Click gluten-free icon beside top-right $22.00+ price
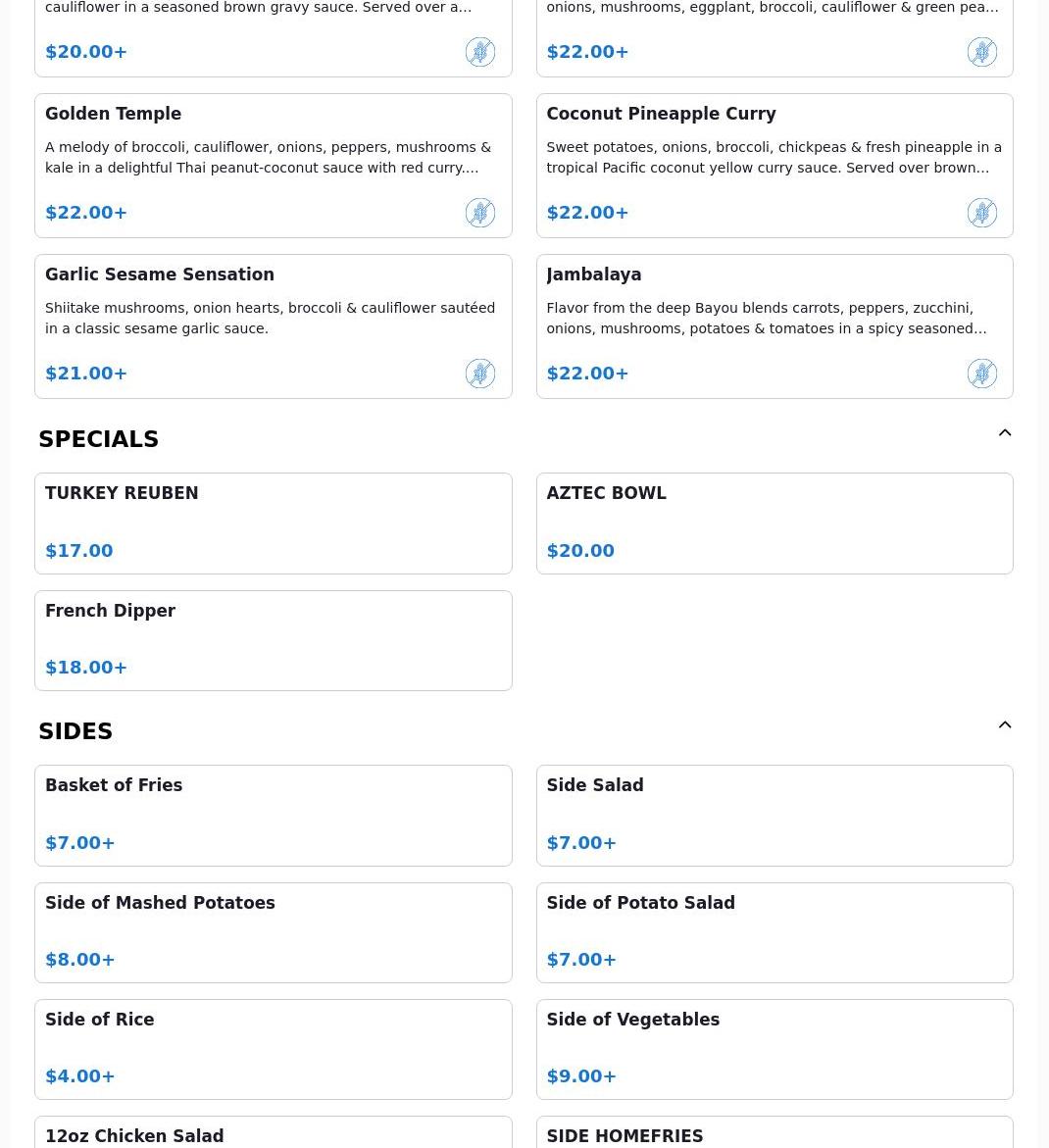The width and height of the screenshot is (1049, 1148). [981, 52]
